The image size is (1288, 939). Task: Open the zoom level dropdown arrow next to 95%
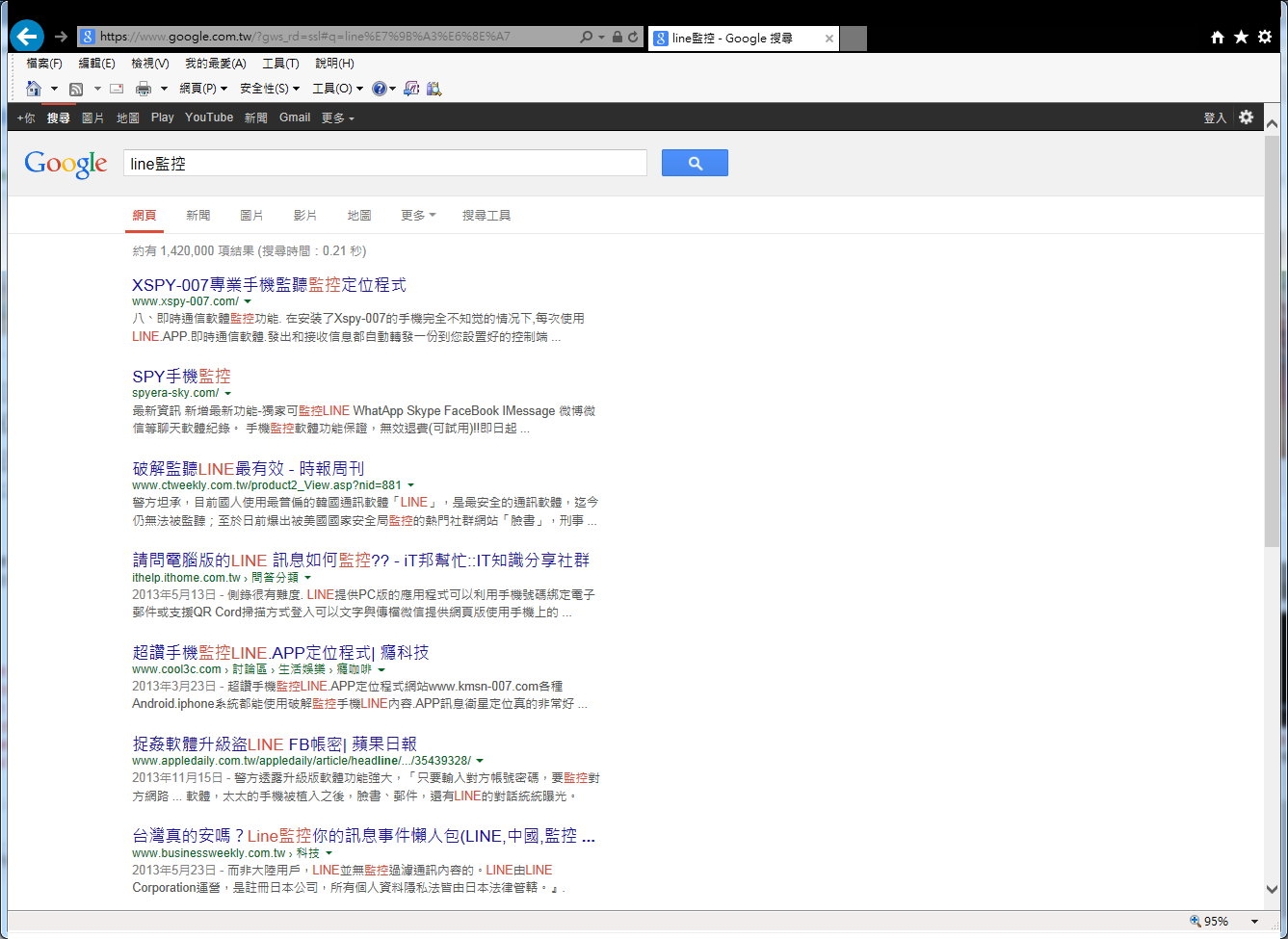[x=1254, y=922]
